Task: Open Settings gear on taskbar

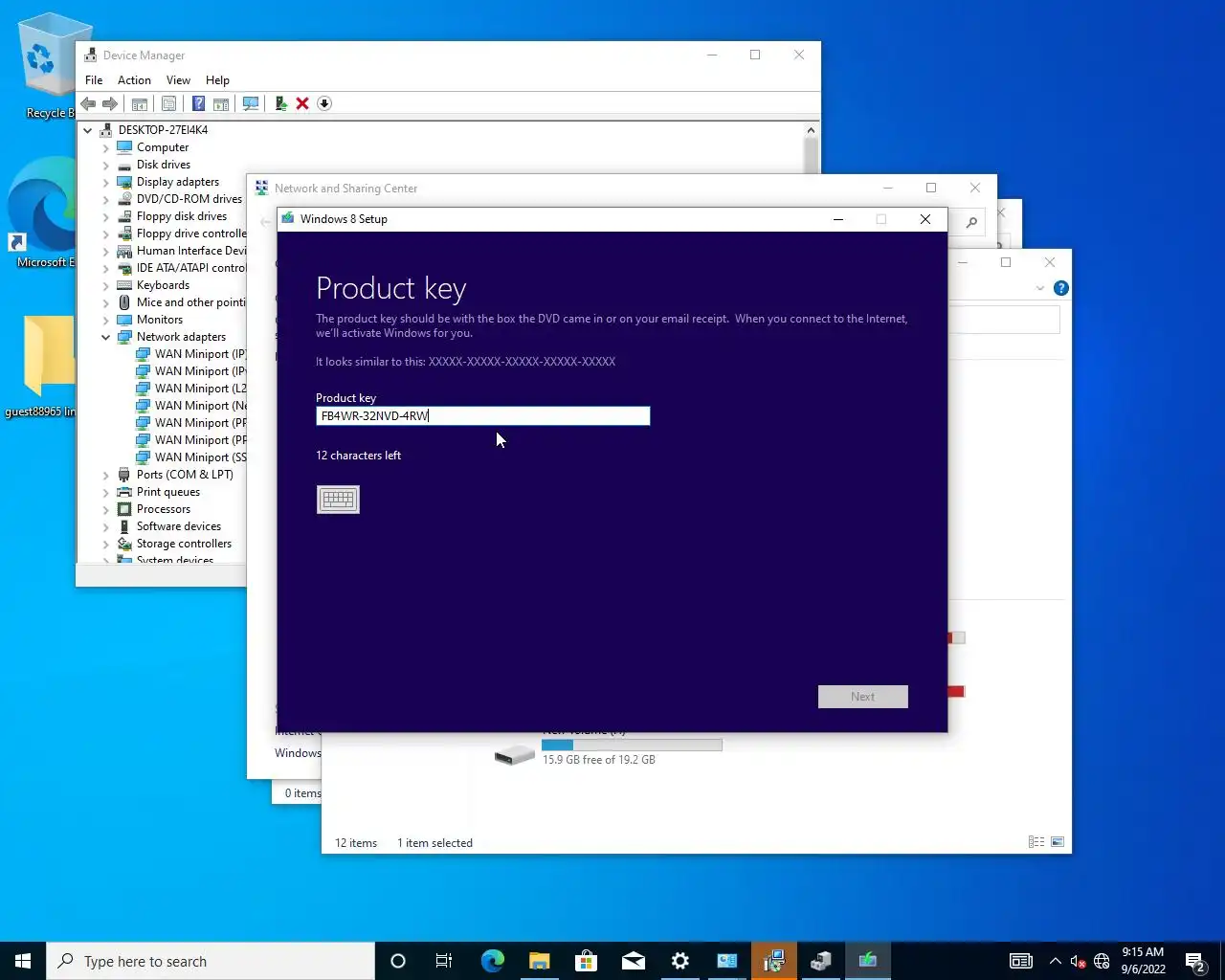Action: pyautogui.click(x=679, y=961)
